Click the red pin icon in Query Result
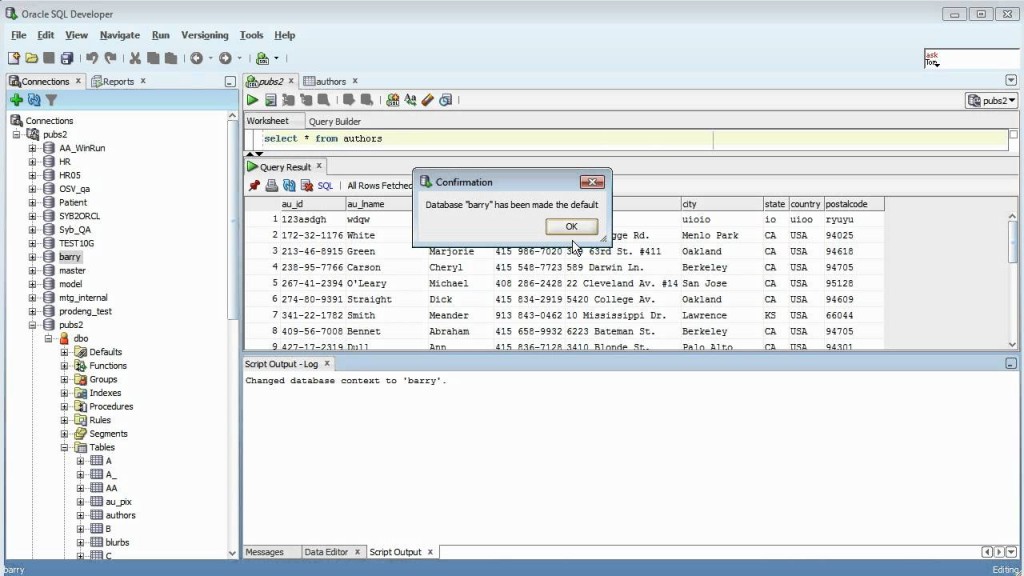 (x=254, y=185)
